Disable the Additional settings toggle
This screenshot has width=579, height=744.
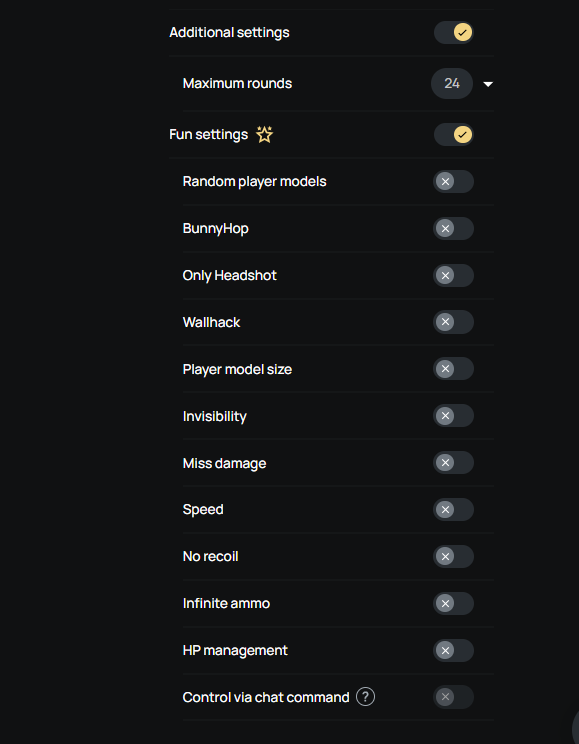click(x=453, y=32)
